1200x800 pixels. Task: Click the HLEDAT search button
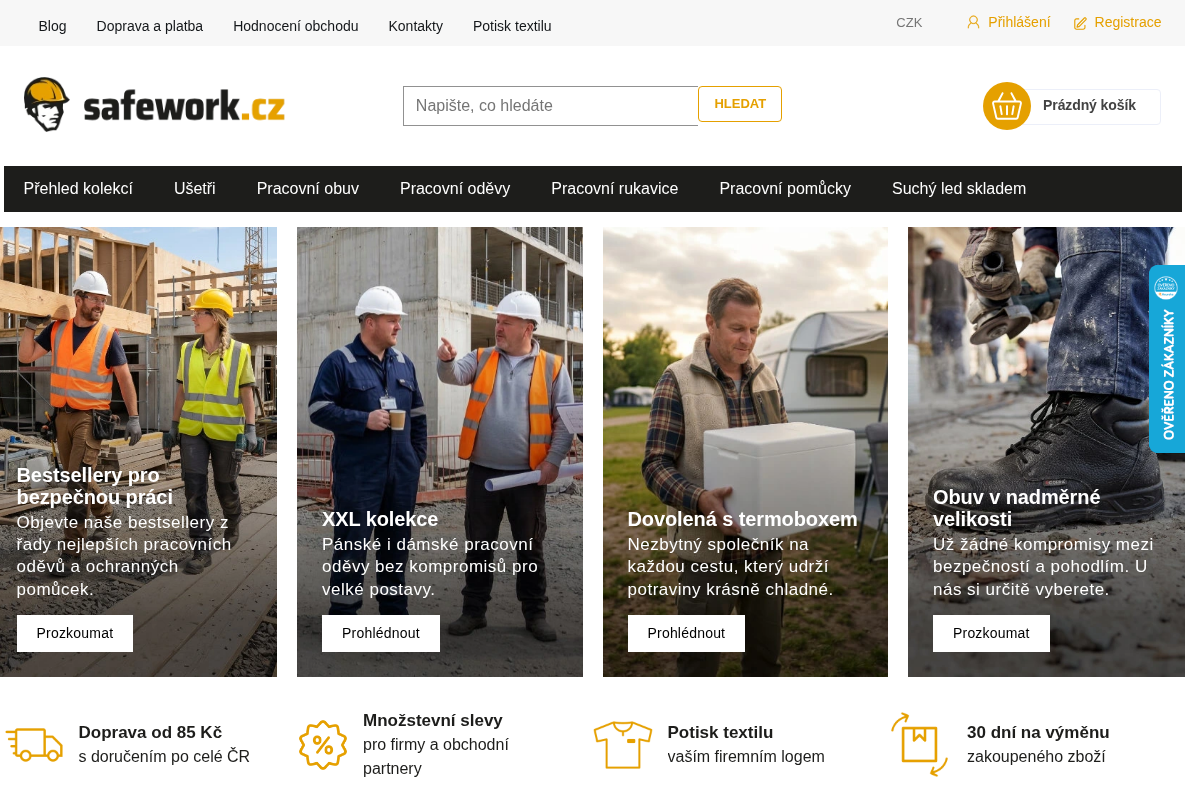coord(740,104)
